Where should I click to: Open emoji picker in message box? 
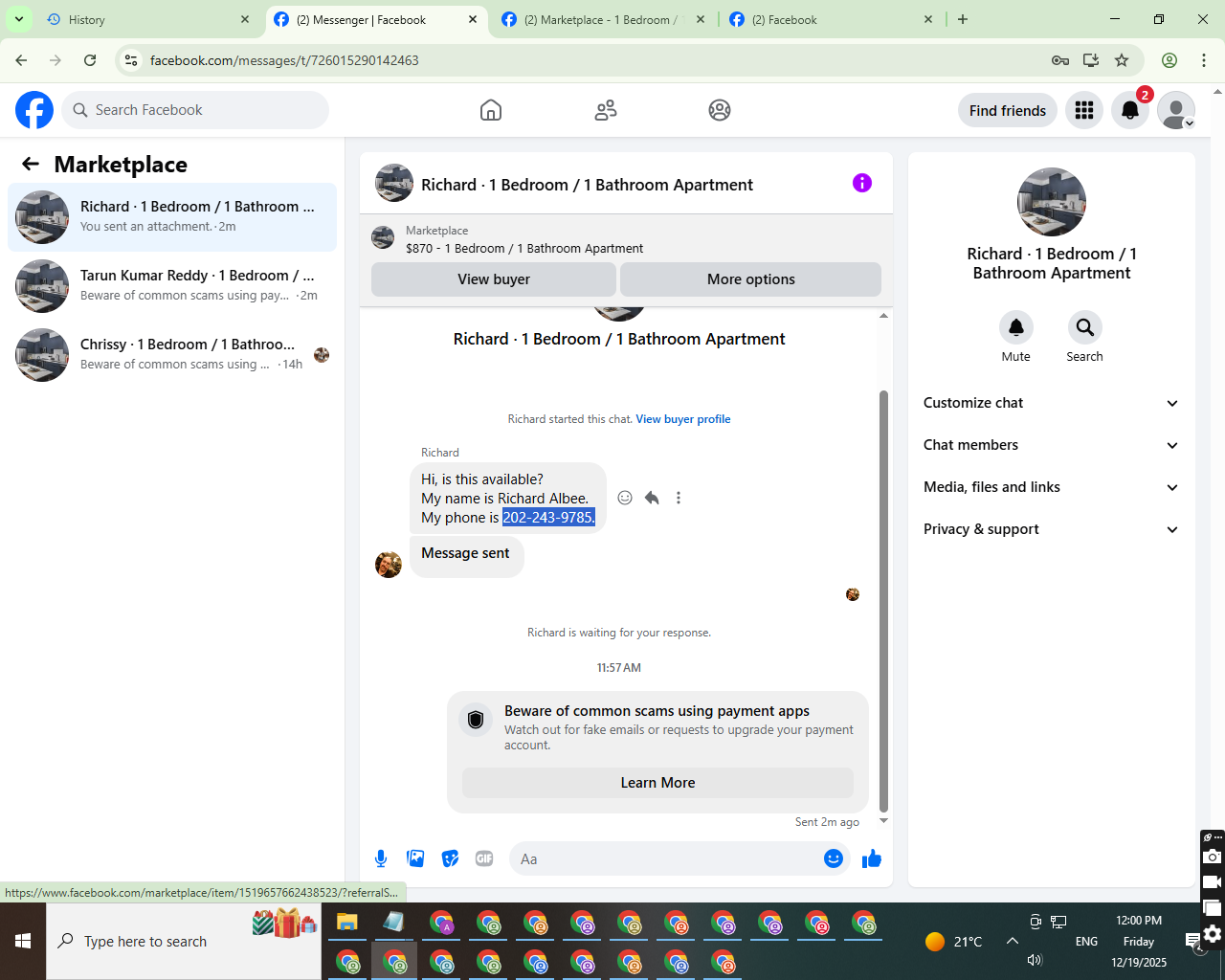click(x=834, y=858)
